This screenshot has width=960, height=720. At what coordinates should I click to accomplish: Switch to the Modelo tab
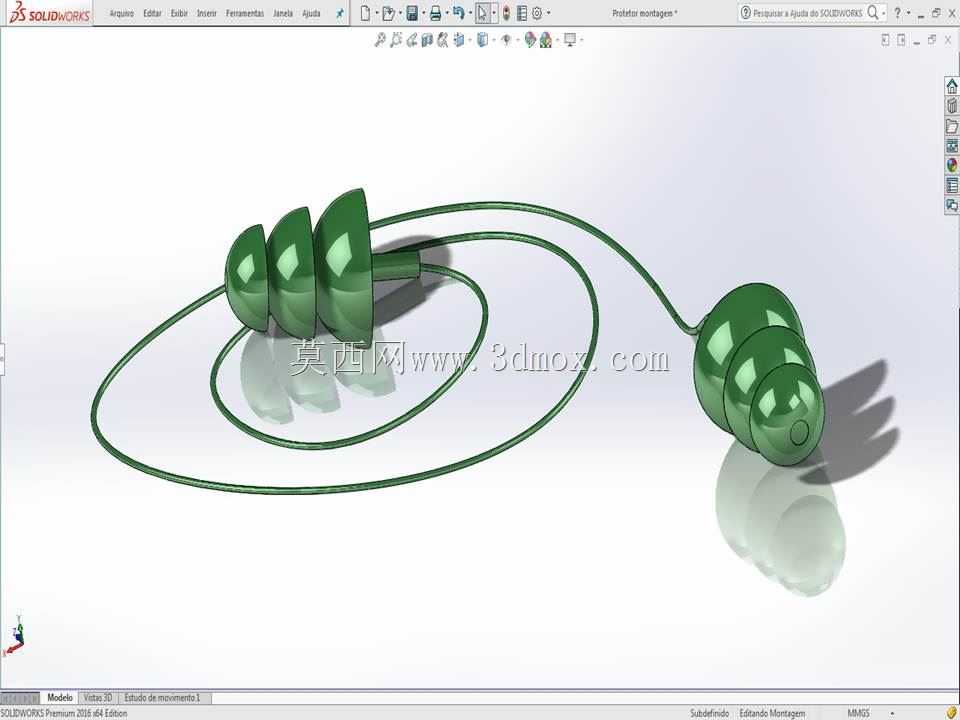pos(59,697)
